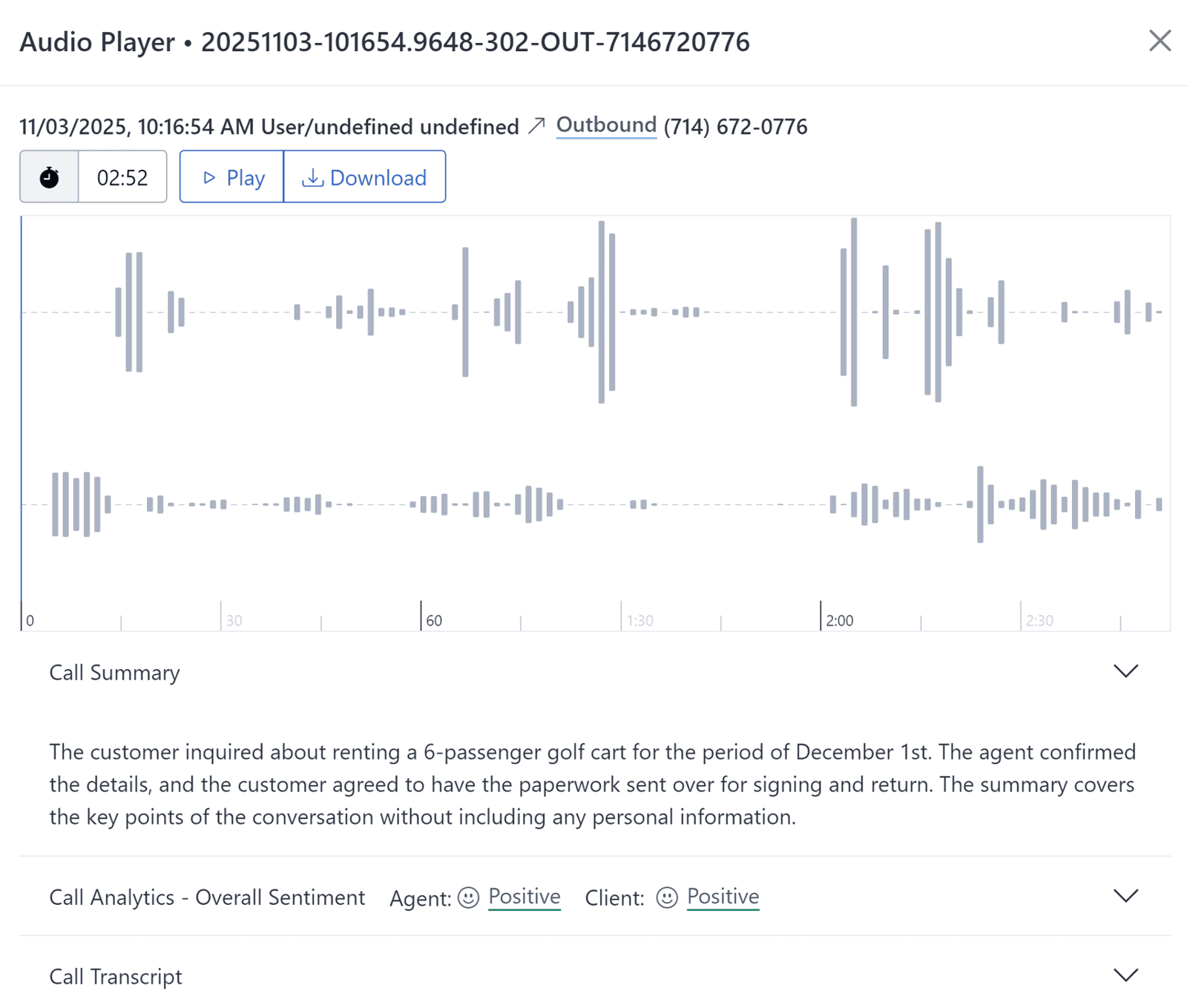Open the Agent's Positive sentiment link

coord(524,897)
